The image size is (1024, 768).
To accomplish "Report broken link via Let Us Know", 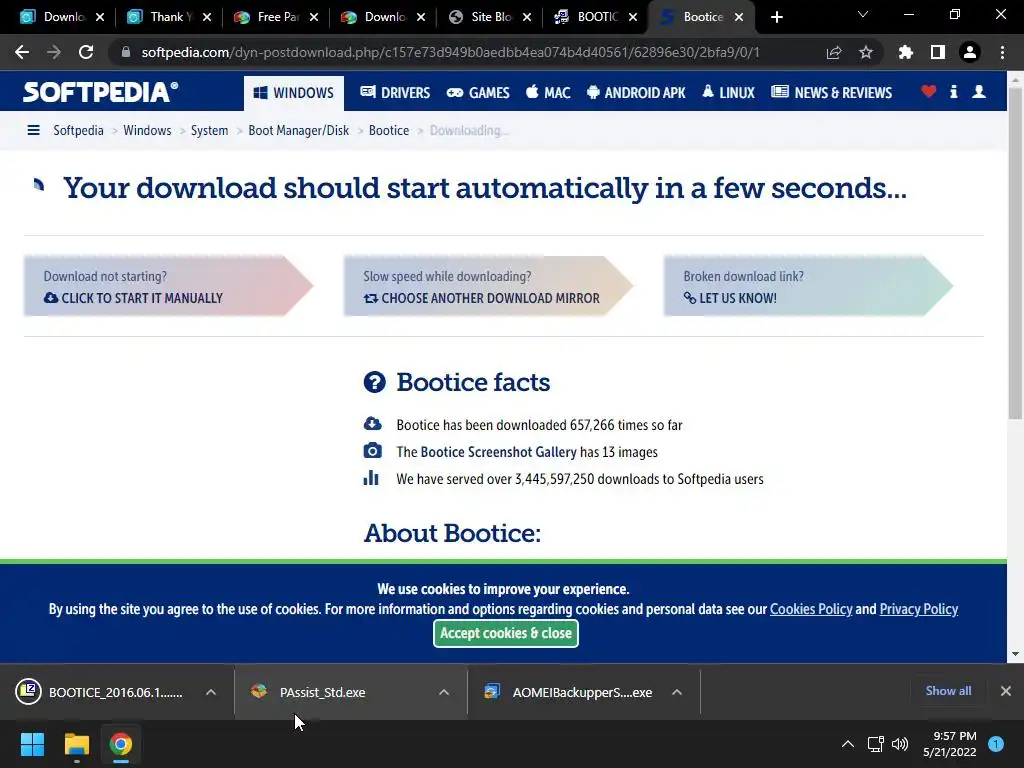I will tap(807, 286).
